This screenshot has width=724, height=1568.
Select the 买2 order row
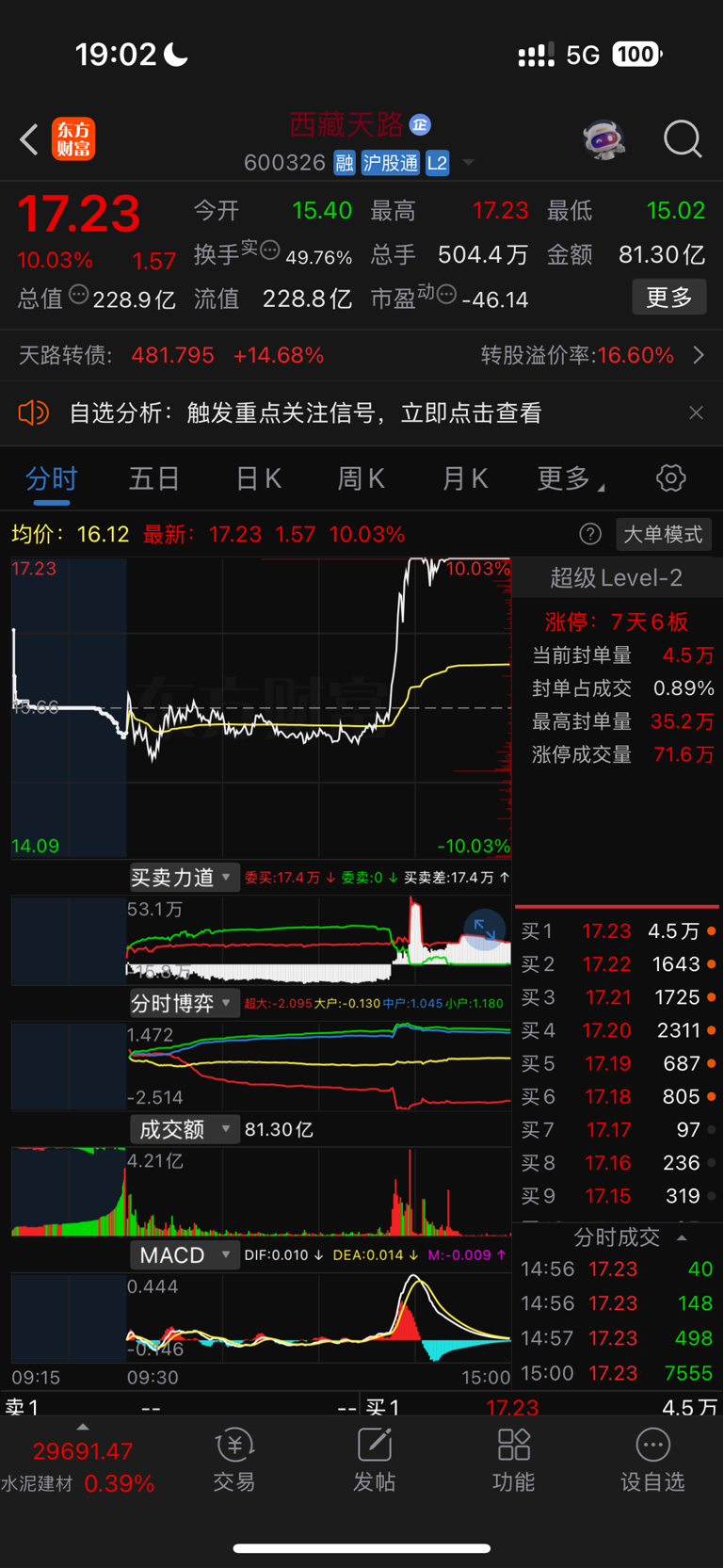617,964
